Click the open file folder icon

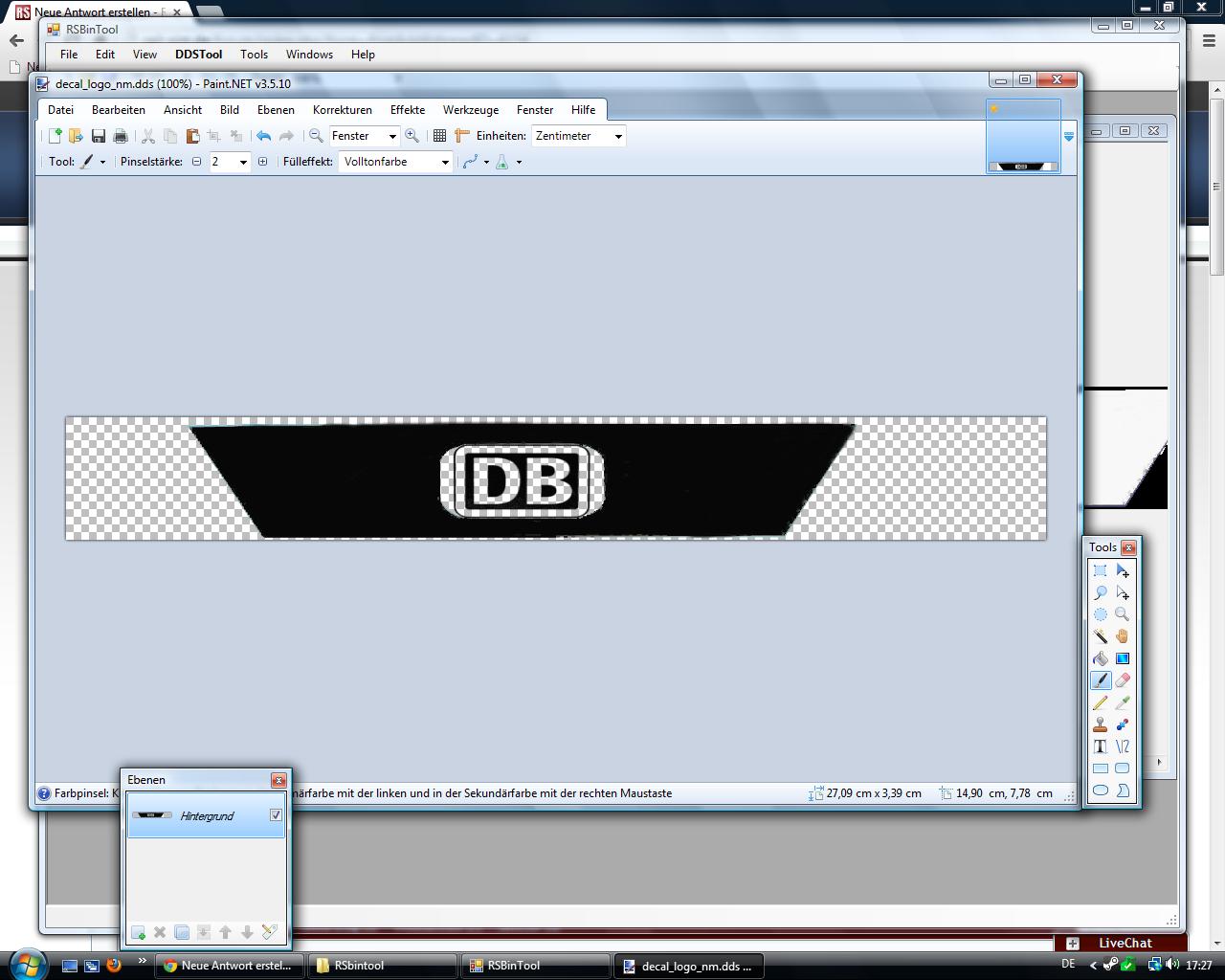(x=76, y=136)
